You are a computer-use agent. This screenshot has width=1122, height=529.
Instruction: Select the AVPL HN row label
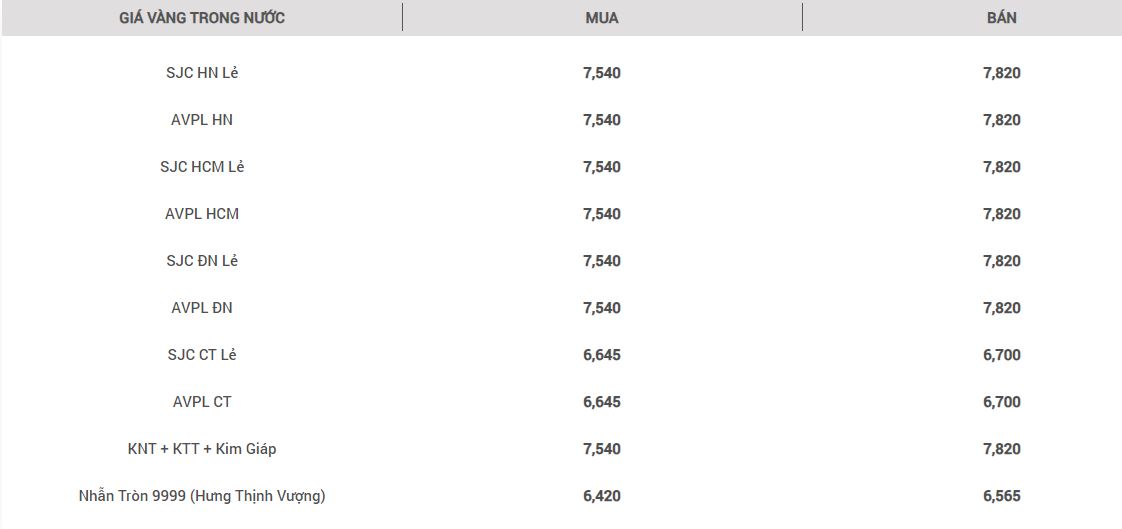point(202,120)
